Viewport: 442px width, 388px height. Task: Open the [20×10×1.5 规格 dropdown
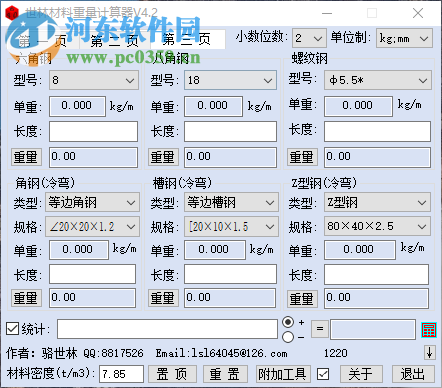pos(231,227)
